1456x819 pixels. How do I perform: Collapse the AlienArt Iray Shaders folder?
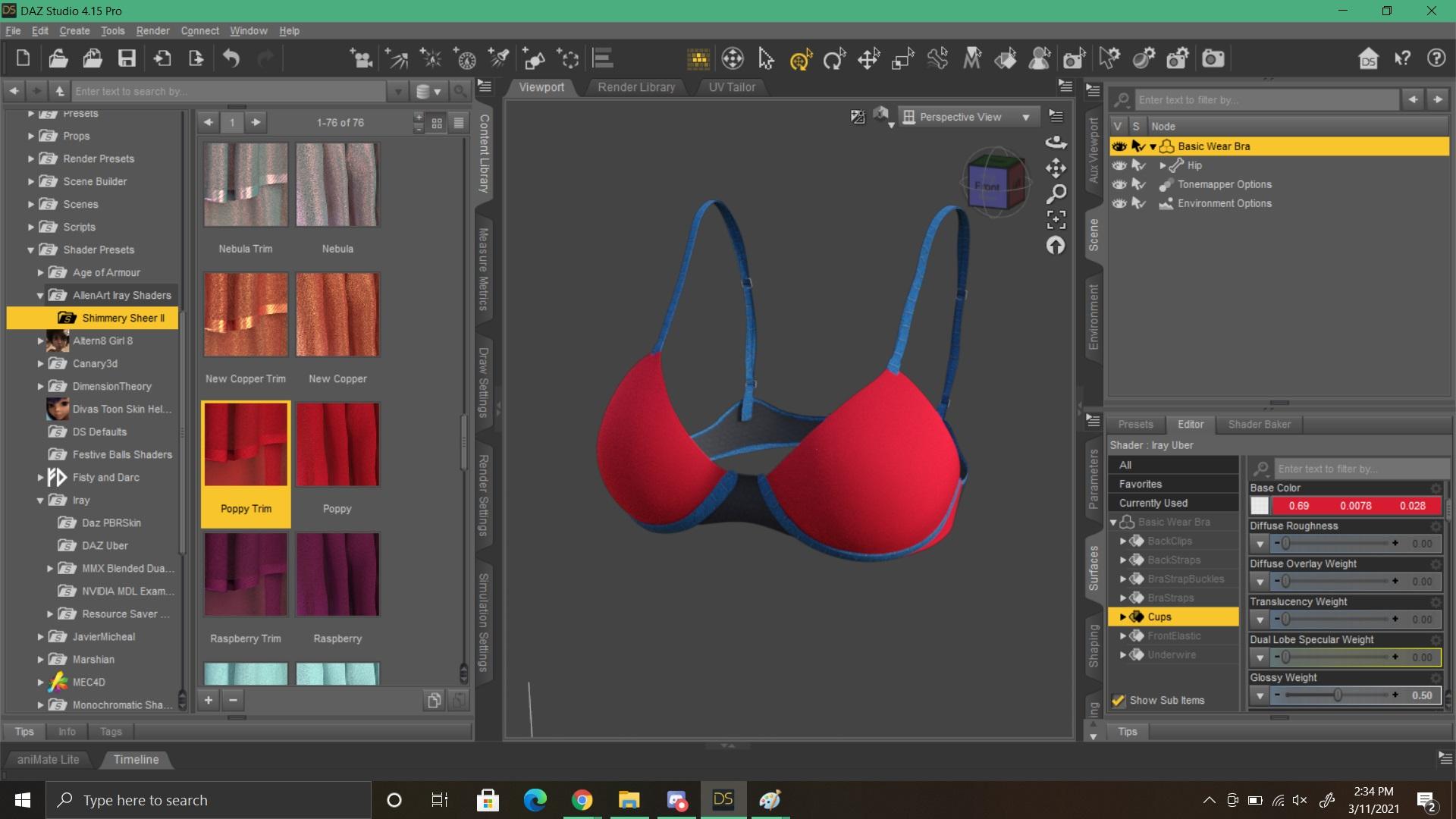pos(40,296)
